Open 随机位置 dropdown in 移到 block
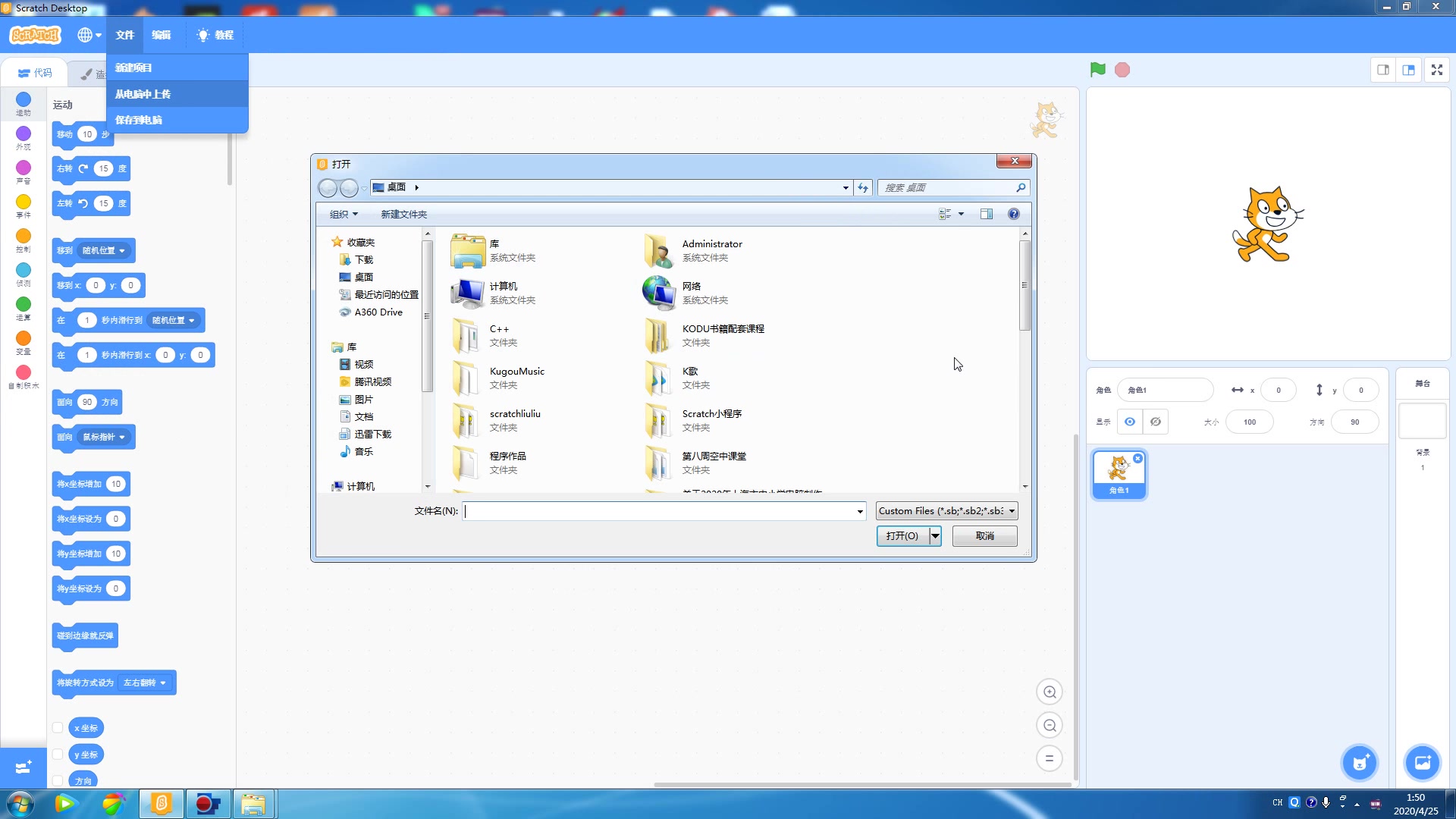This screenshot has width=1456, height=819. [104, 250]
